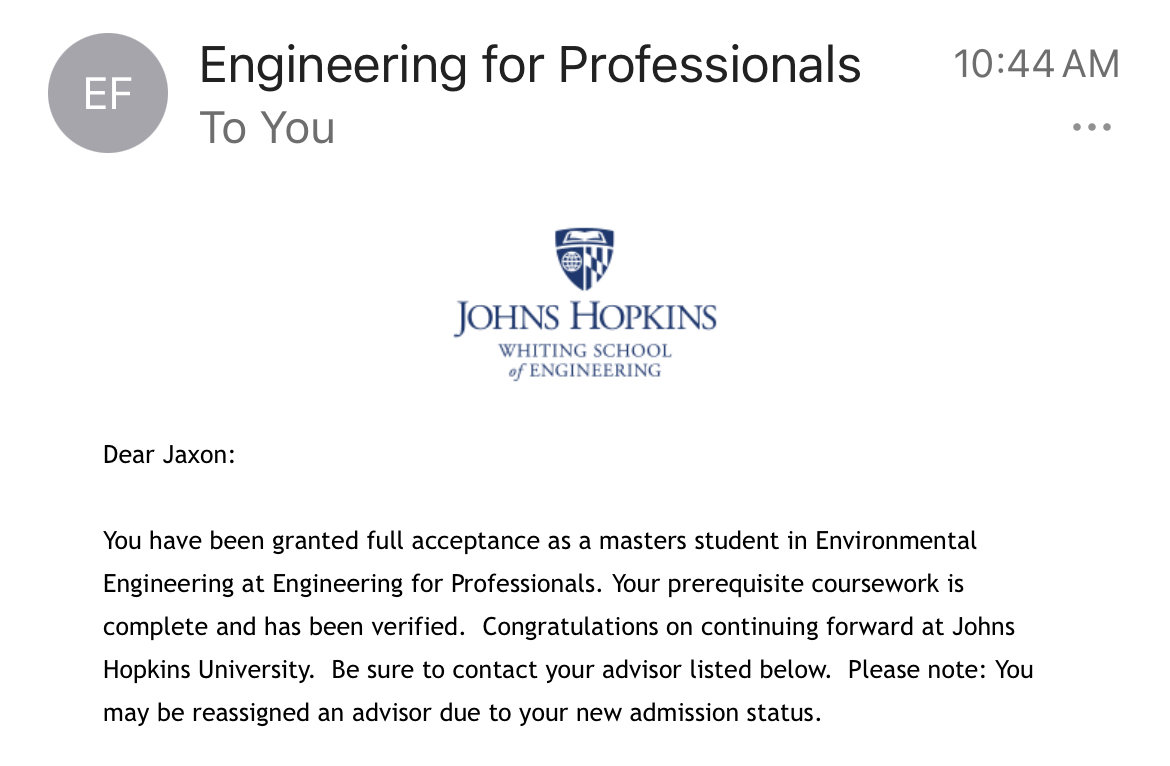Open the three-dot more options menu
Screen dimensions: 1170x766
pyautogui.click(x=1092, y=128)
